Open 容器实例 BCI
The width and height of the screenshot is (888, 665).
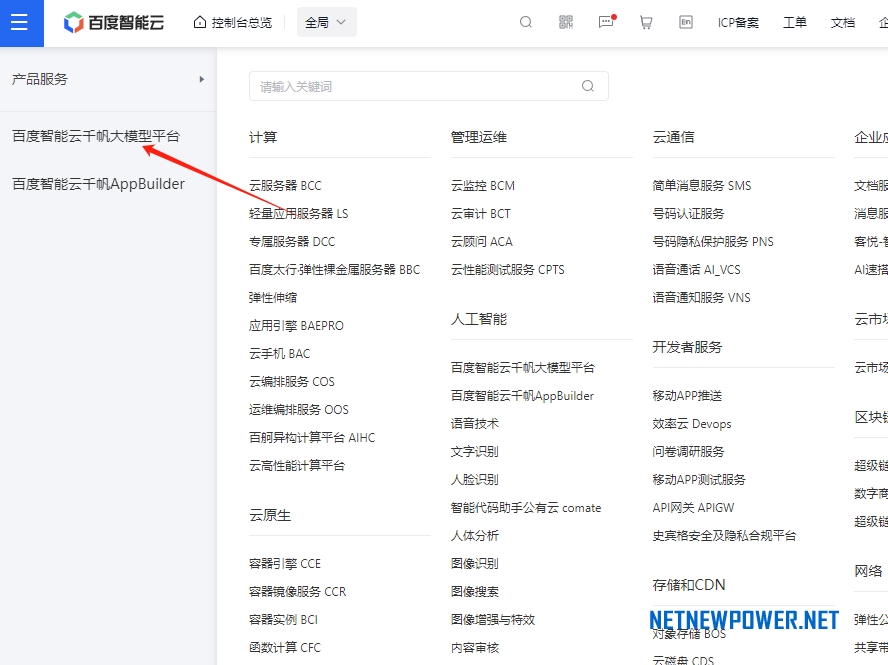click(x=284, y=620)
